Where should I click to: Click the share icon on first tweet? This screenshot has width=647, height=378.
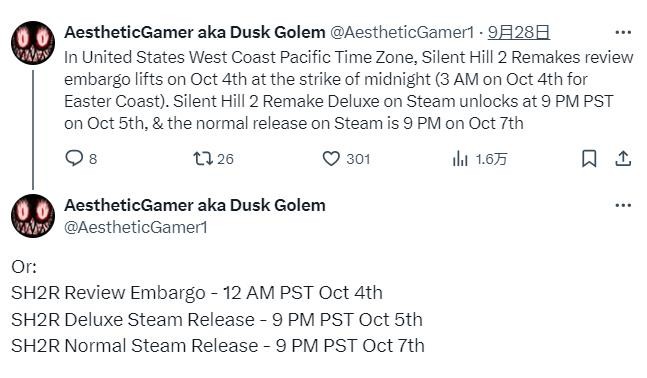[x=623, y=158]
